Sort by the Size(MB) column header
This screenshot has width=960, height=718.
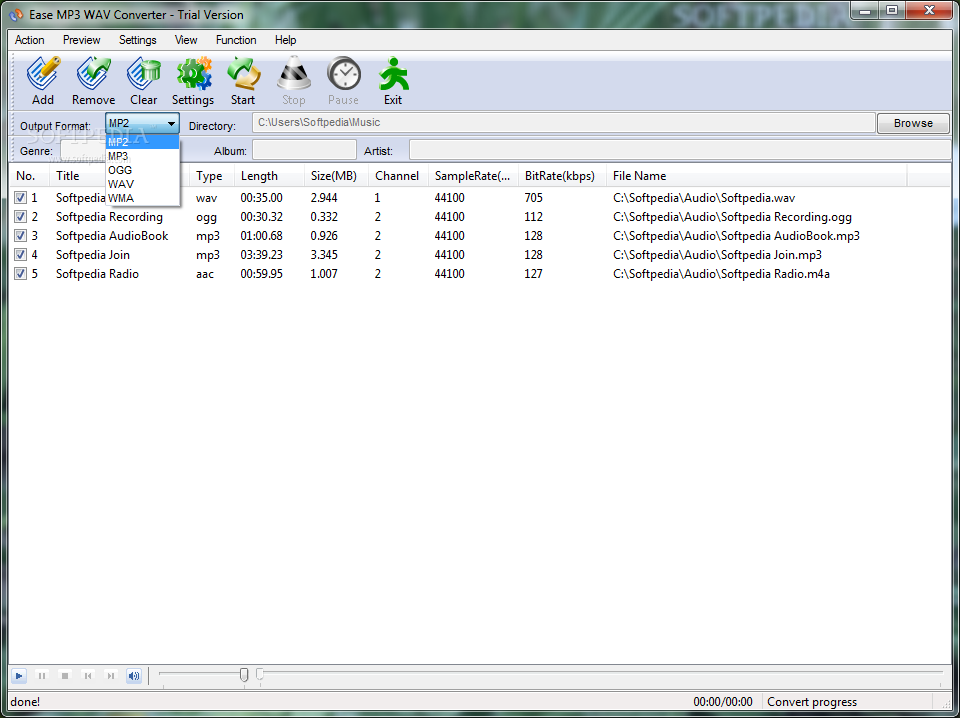(336, 176)
